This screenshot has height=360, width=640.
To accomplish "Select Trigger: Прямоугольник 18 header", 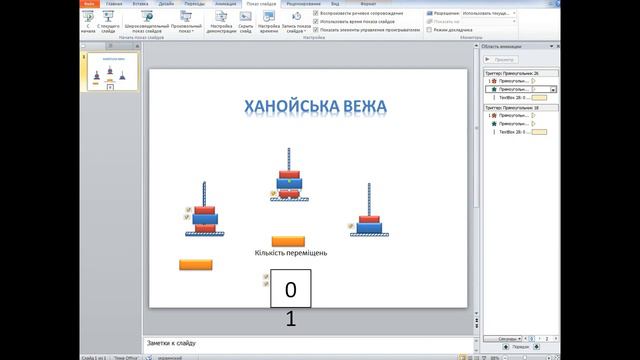I will click(521, 108).
